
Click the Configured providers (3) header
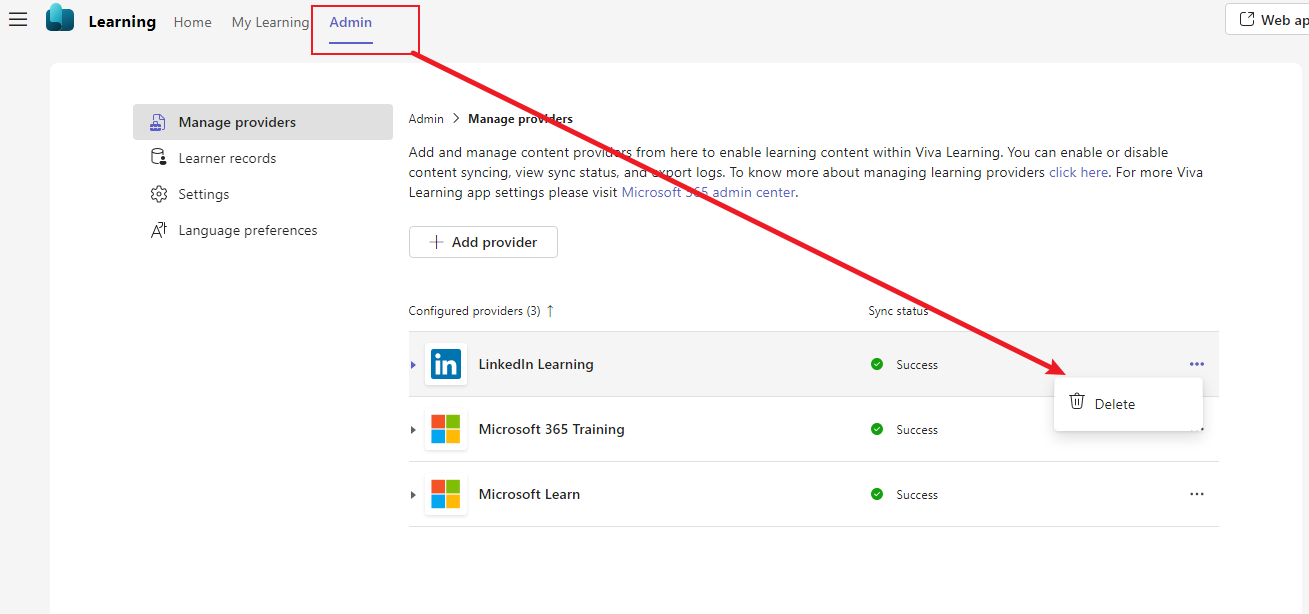pos(475,311)
